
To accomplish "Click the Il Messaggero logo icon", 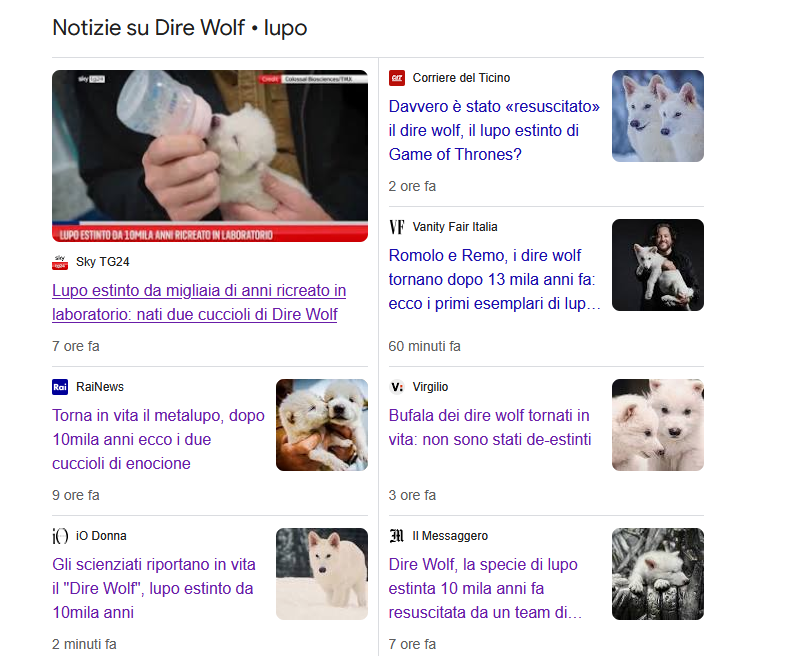I will pos(397,536).
